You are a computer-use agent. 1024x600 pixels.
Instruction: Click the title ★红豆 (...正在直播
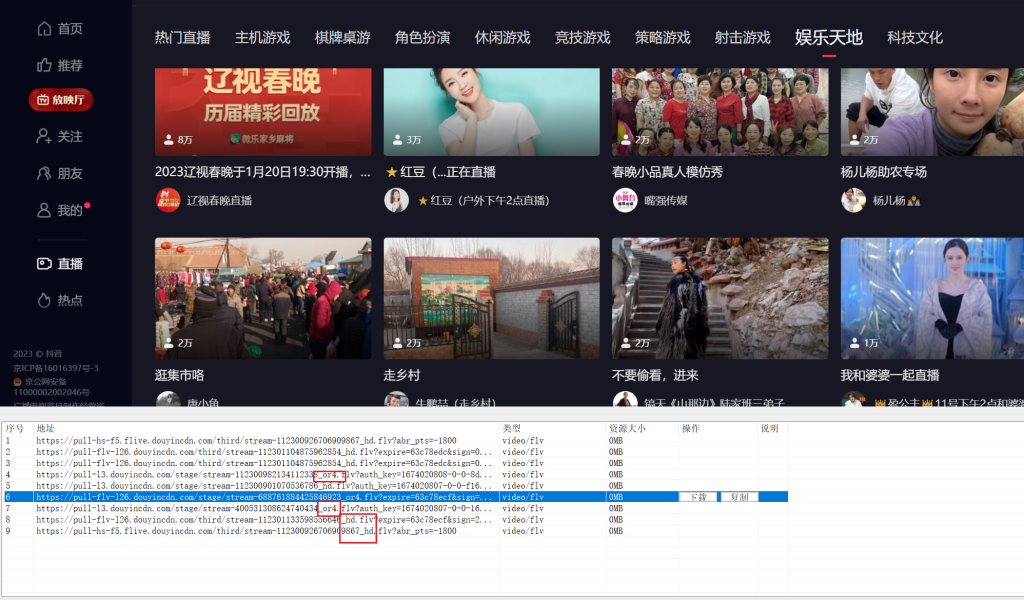441,172
